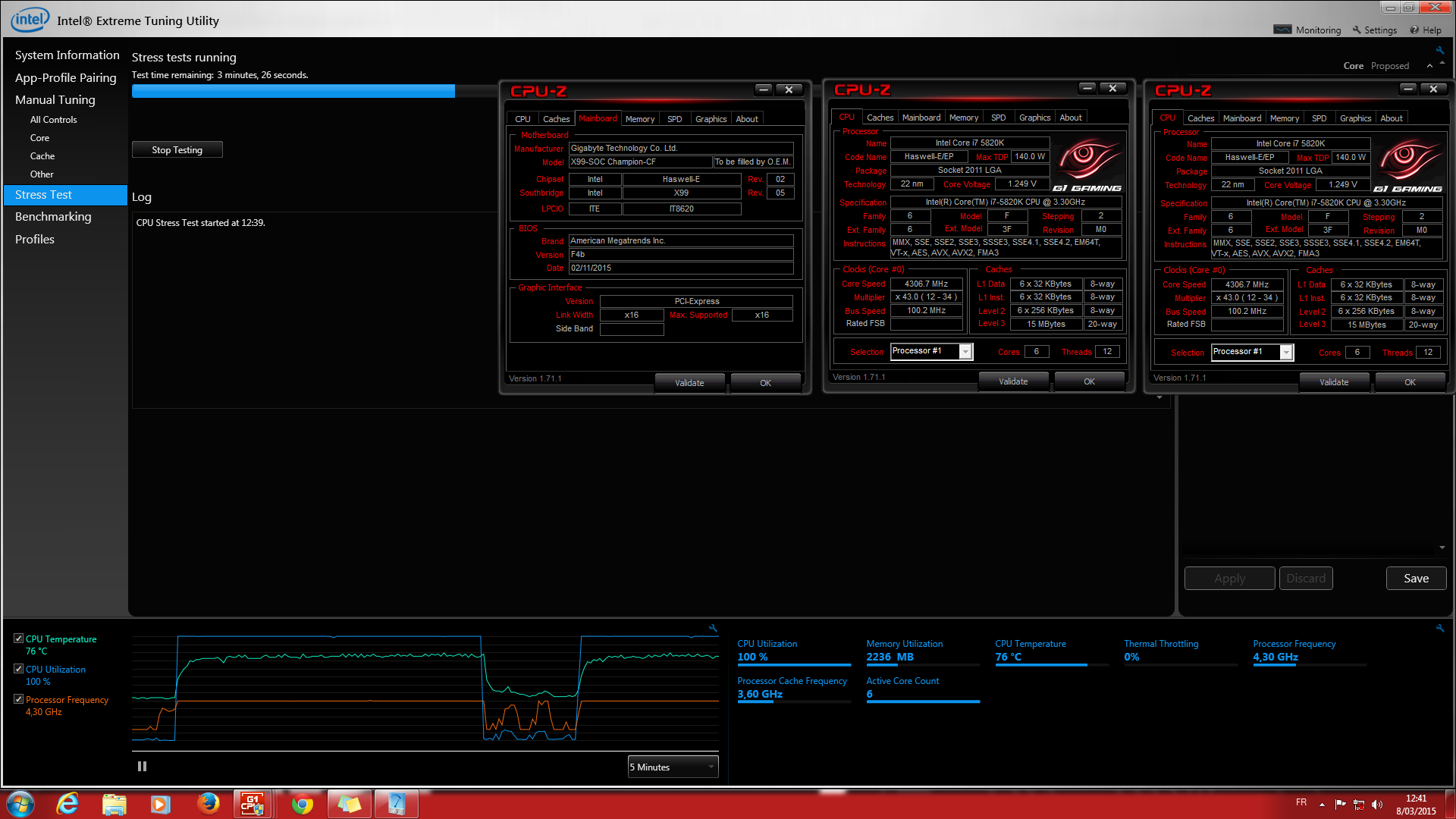The image size is (1456, 819).
Task: Select Benchmarking in the left sidebar
Action: coord(53,217)
